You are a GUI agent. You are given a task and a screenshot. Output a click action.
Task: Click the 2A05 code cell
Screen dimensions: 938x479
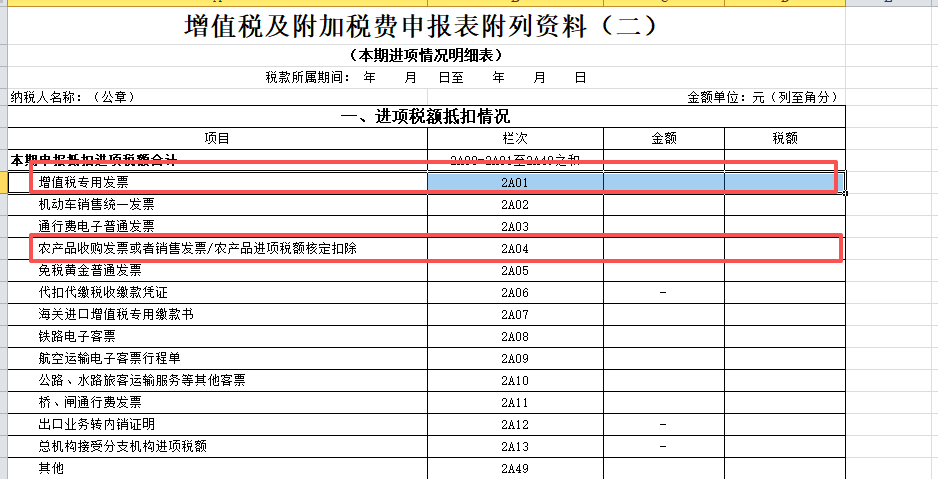pos(515,271)
